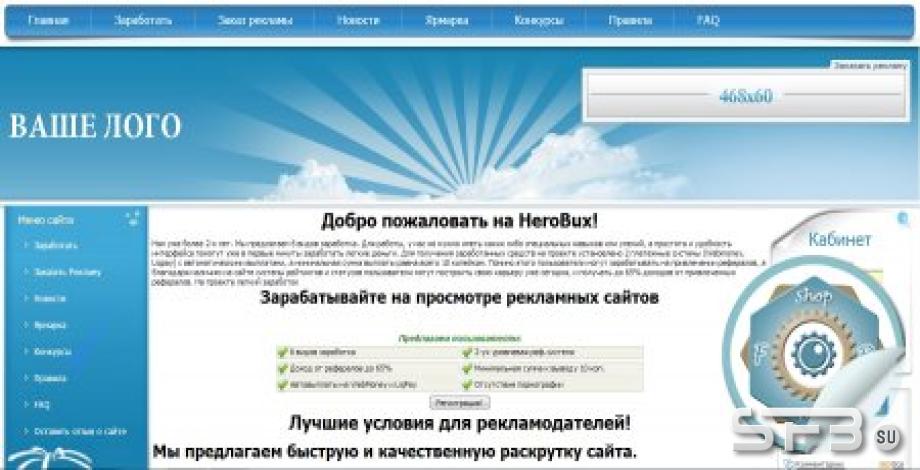
Task: Click the arrow bullet beside sidebar Заработать
Action: [27, 245]
